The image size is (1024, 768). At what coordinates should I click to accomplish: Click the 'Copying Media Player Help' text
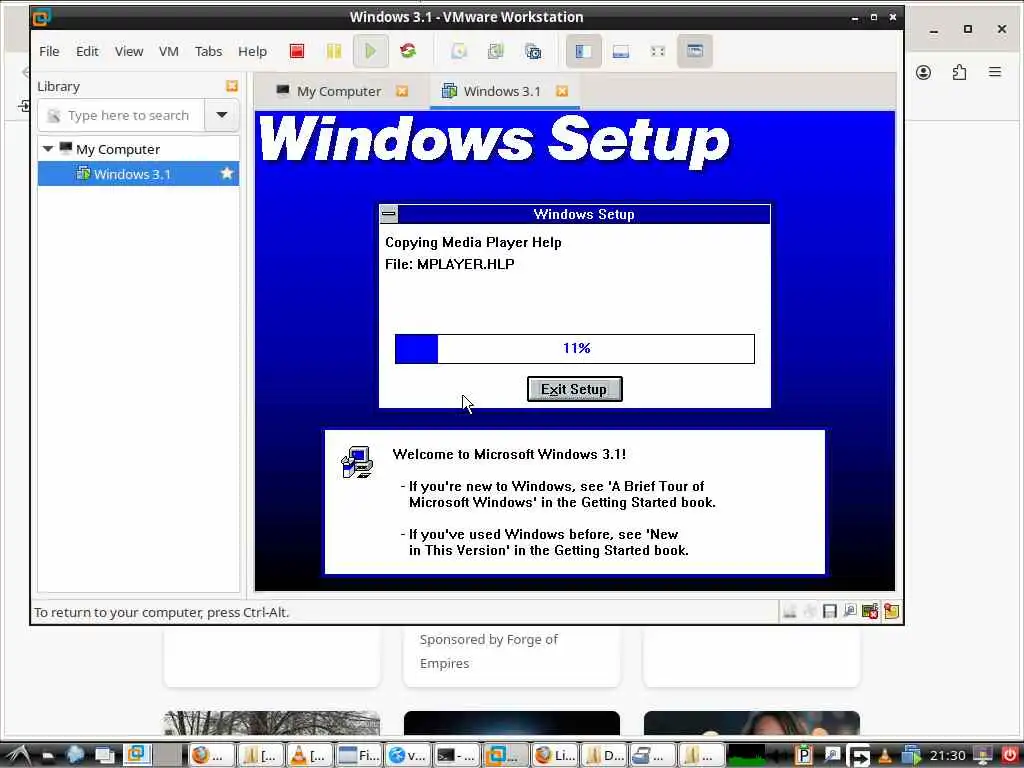point(473,242)
